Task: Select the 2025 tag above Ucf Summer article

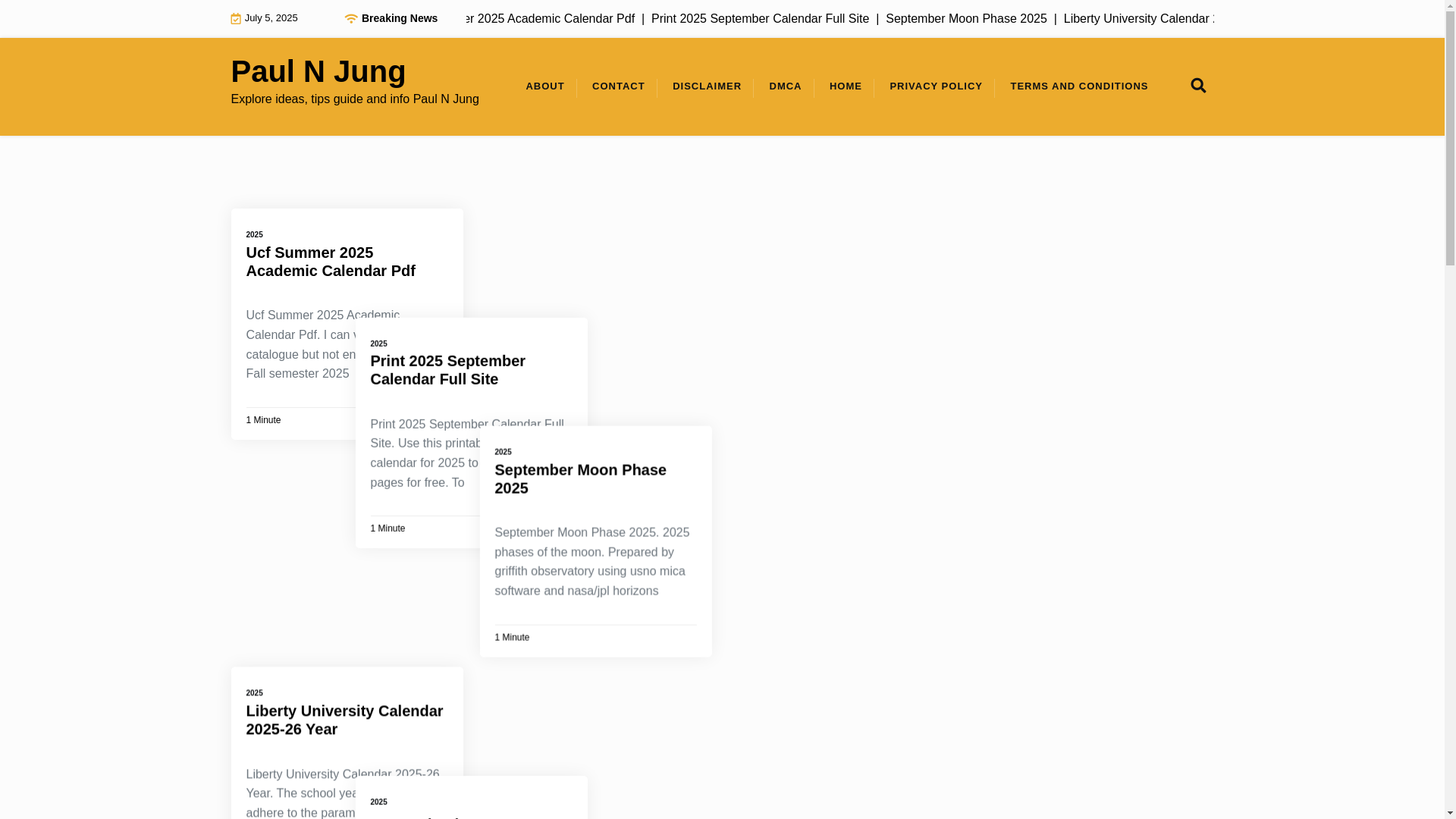Action: coord(254,235)
